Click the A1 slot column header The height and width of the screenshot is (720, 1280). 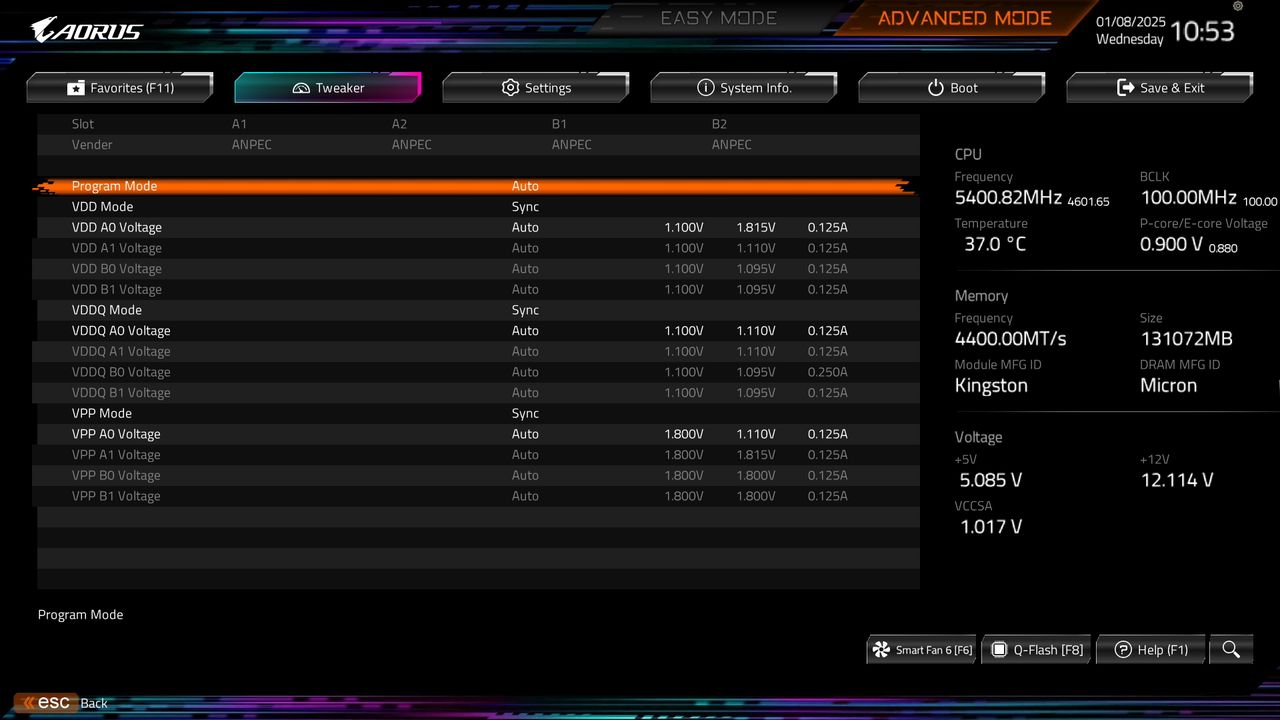[x=239, y=124]
